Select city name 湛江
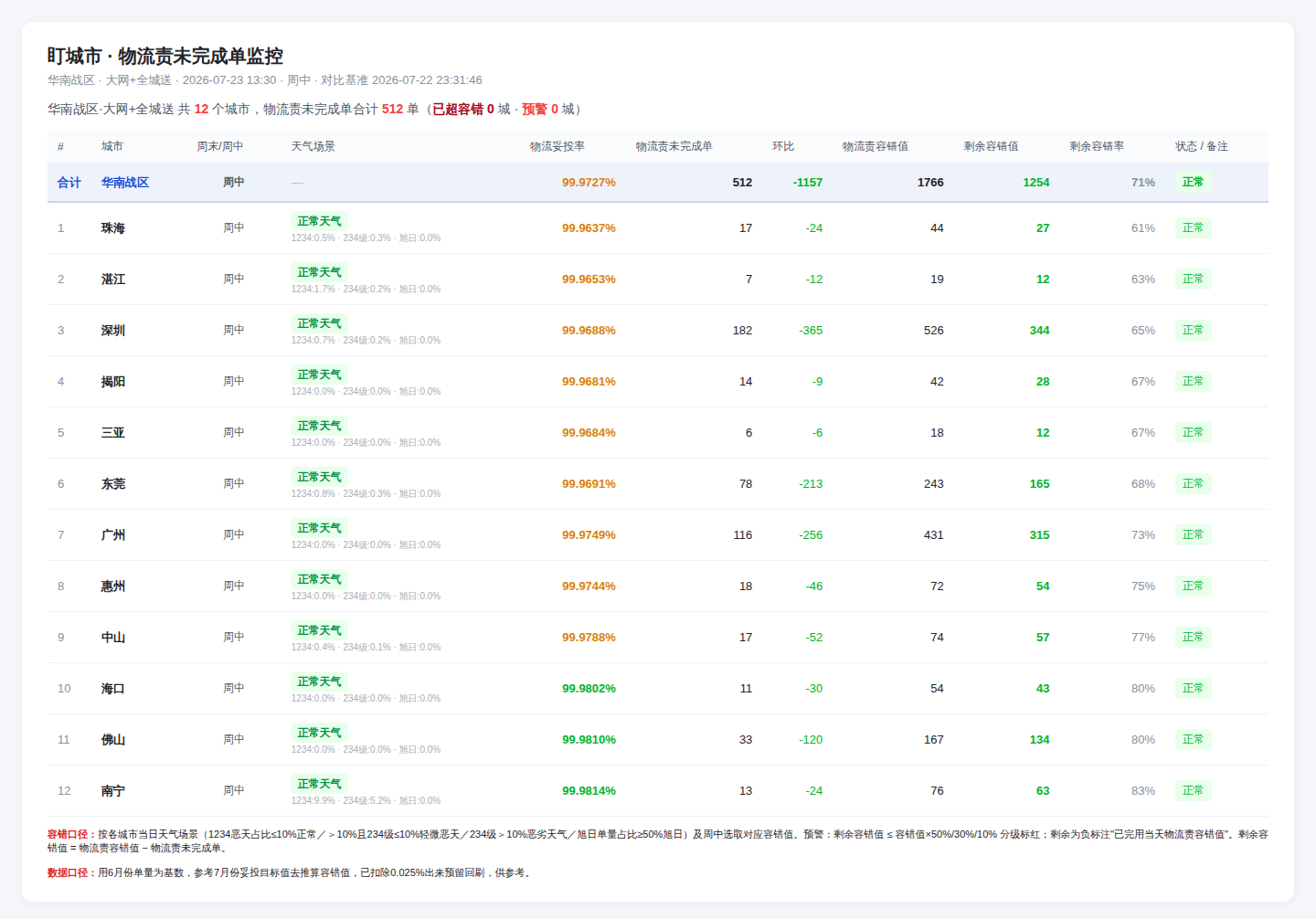This screenshot has width=1316, height=919. [113, 280]
